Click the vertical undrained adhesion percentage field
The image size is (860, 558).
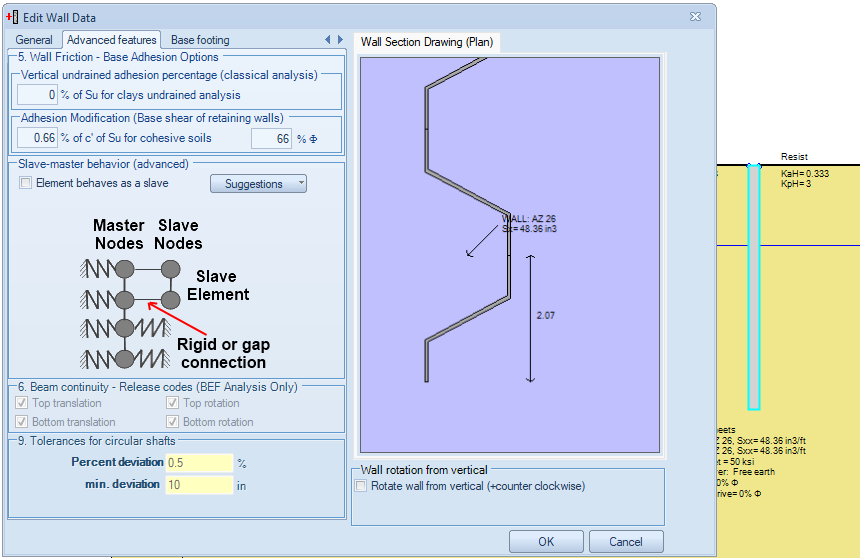point(37,95)
